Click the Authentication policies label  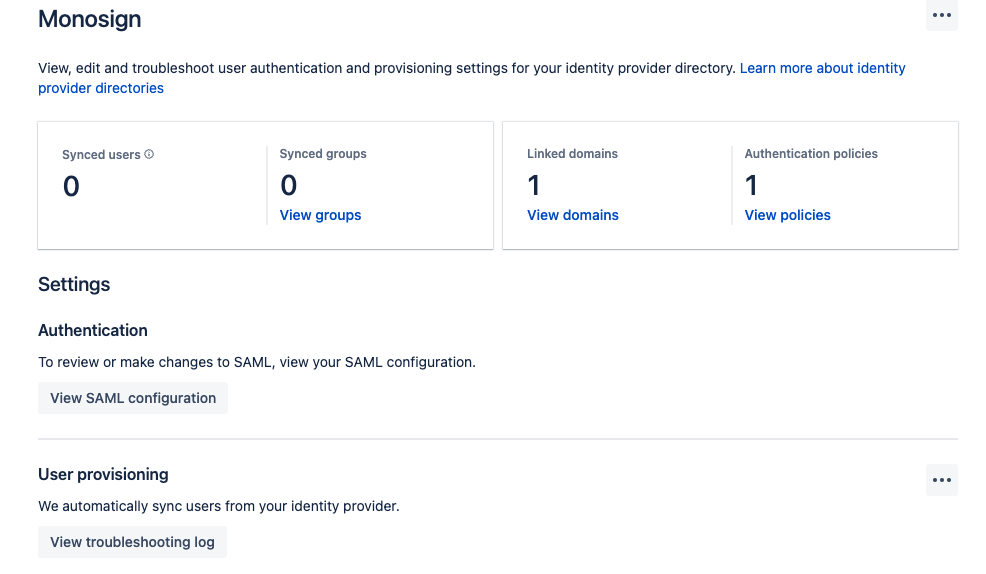click(810, 154)
